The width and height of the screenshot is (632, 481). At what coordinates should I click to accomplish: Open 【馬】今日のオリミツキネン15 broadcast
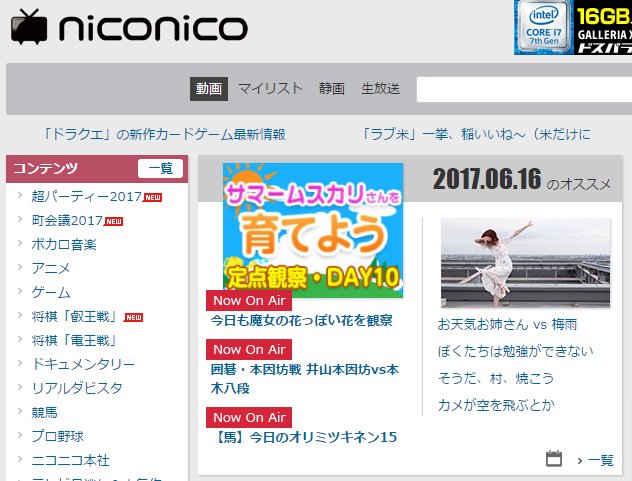[x=305, y=437]
